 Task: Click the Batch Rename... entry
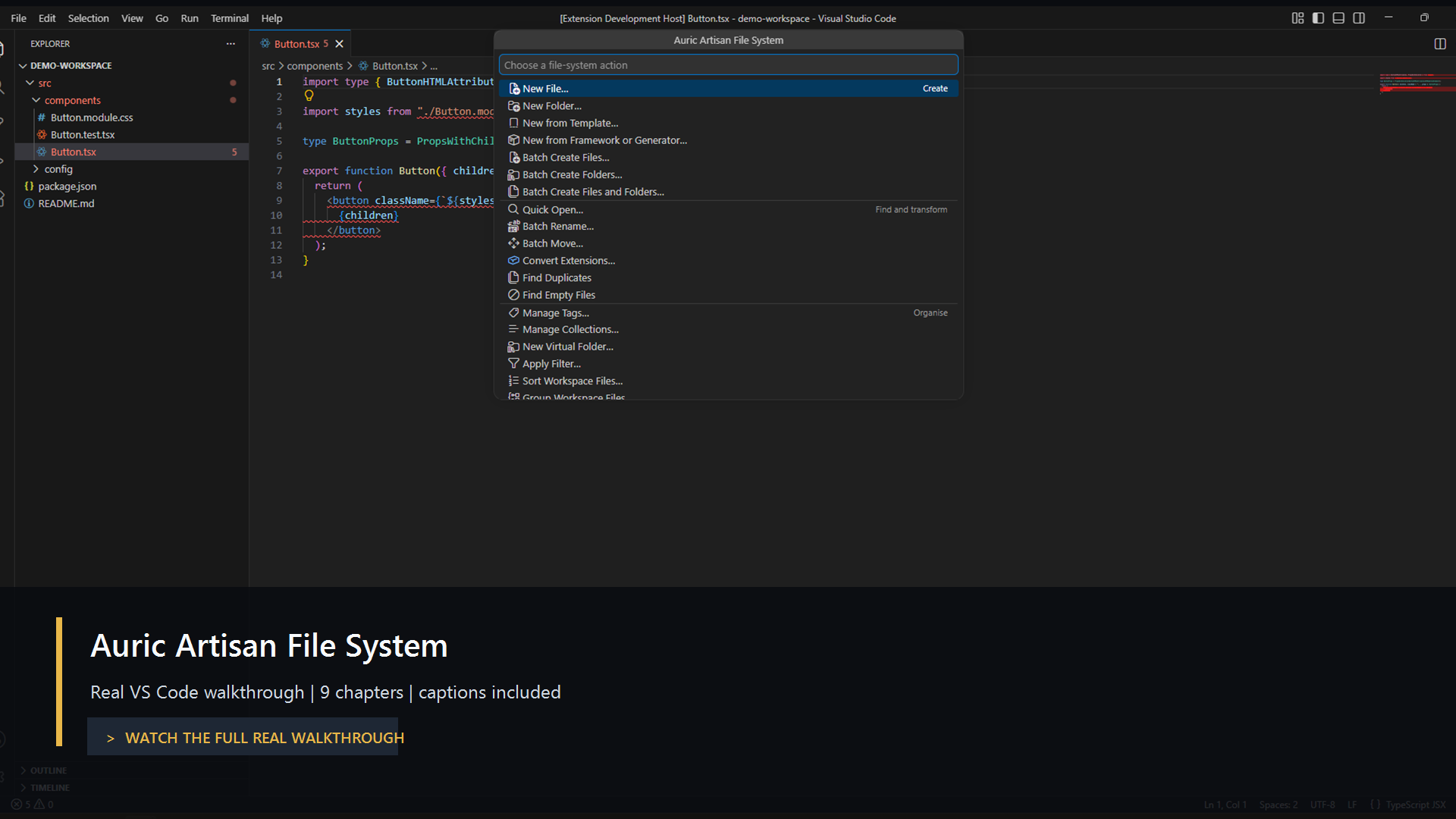pos(728,226)
